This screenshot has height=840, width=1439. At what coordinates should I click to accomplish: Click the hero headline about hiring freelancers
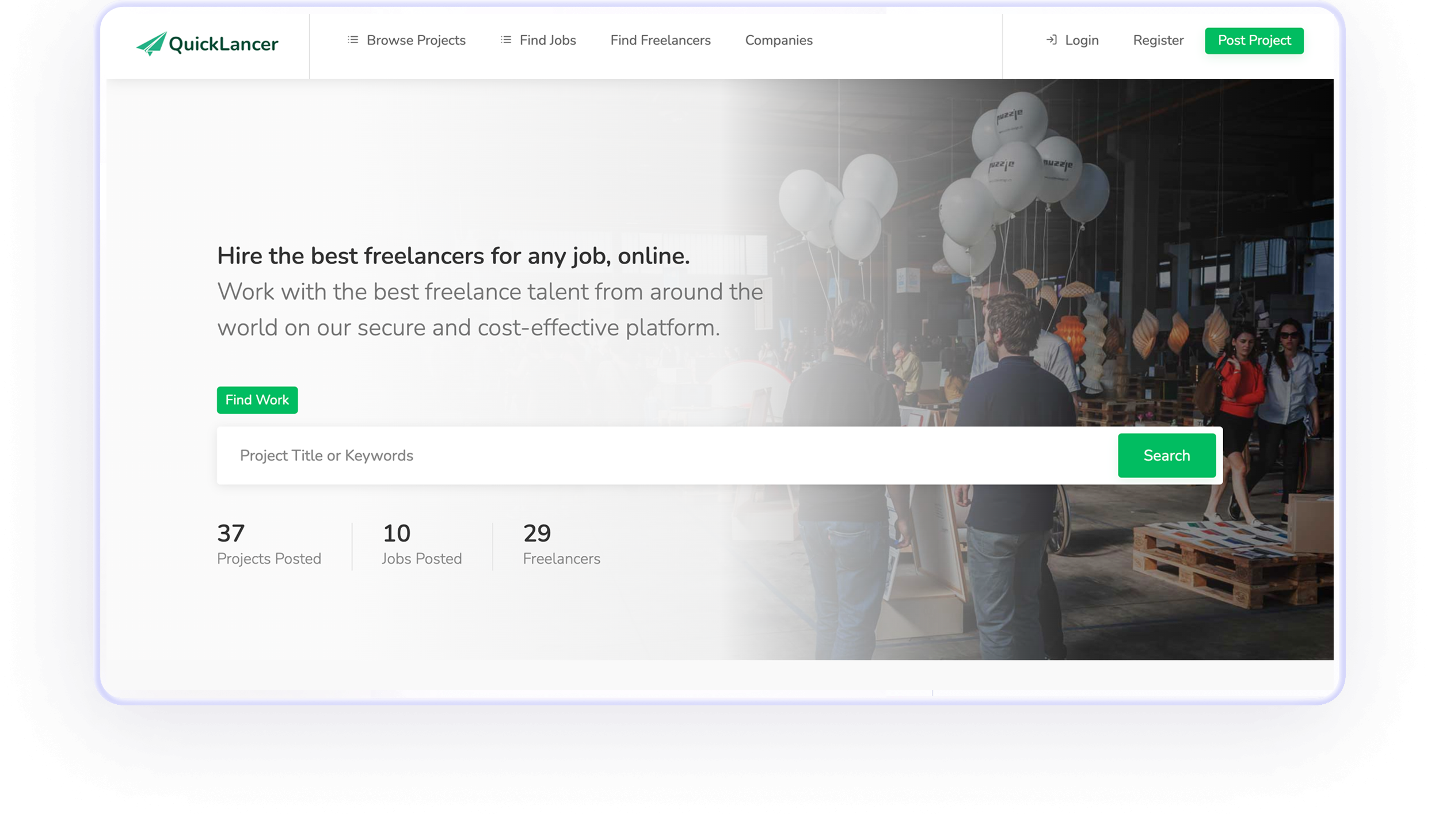pos(454,255)
